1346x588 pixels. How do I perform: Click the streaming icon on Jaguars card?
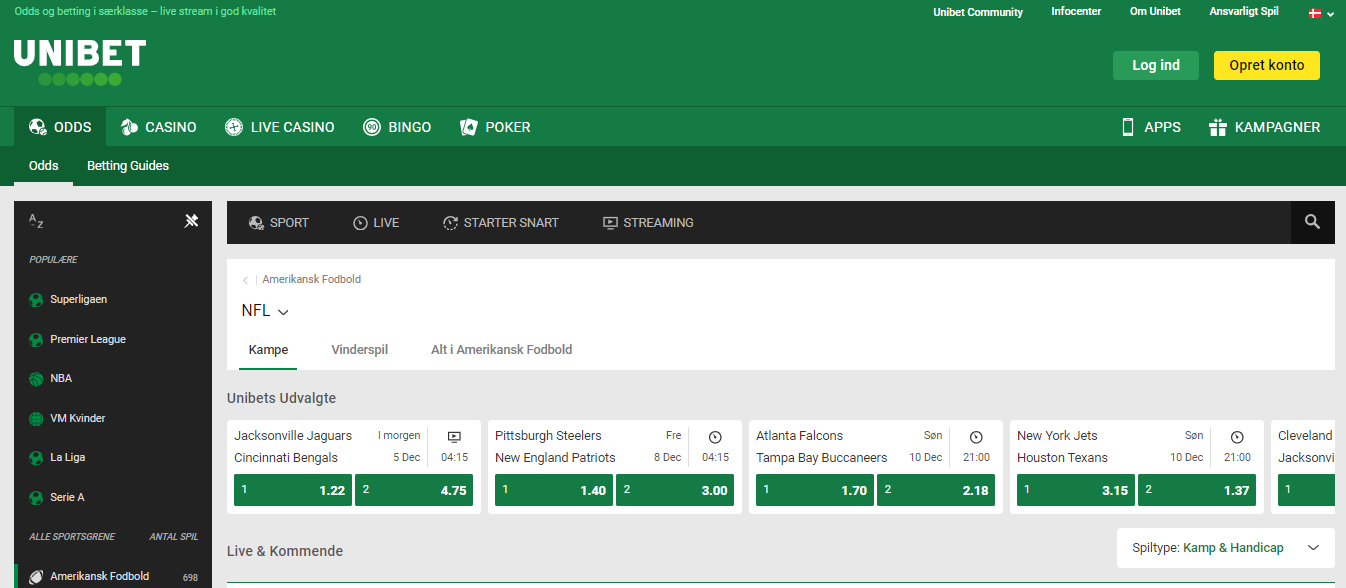coord(454,437)
